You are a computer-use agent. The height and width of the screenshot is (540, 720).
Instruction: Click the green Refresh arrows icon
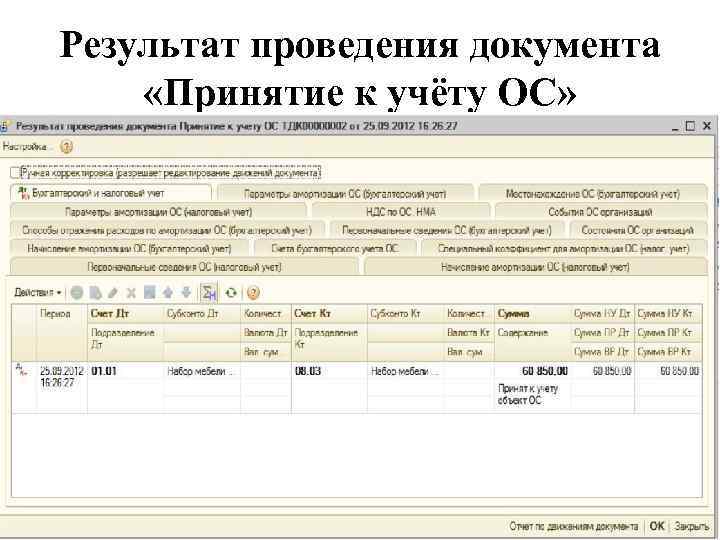(x=231, y=292)
